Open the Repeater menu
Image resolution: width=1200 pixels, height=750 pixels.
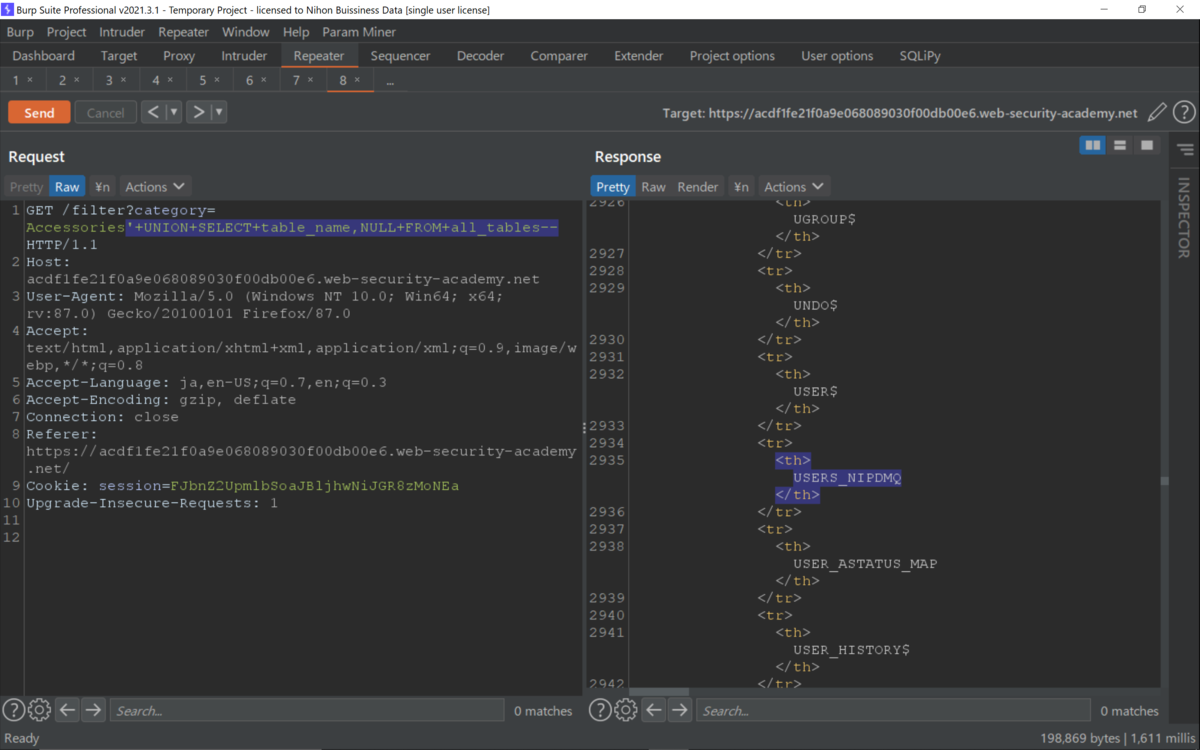click(x=183, y=32)
